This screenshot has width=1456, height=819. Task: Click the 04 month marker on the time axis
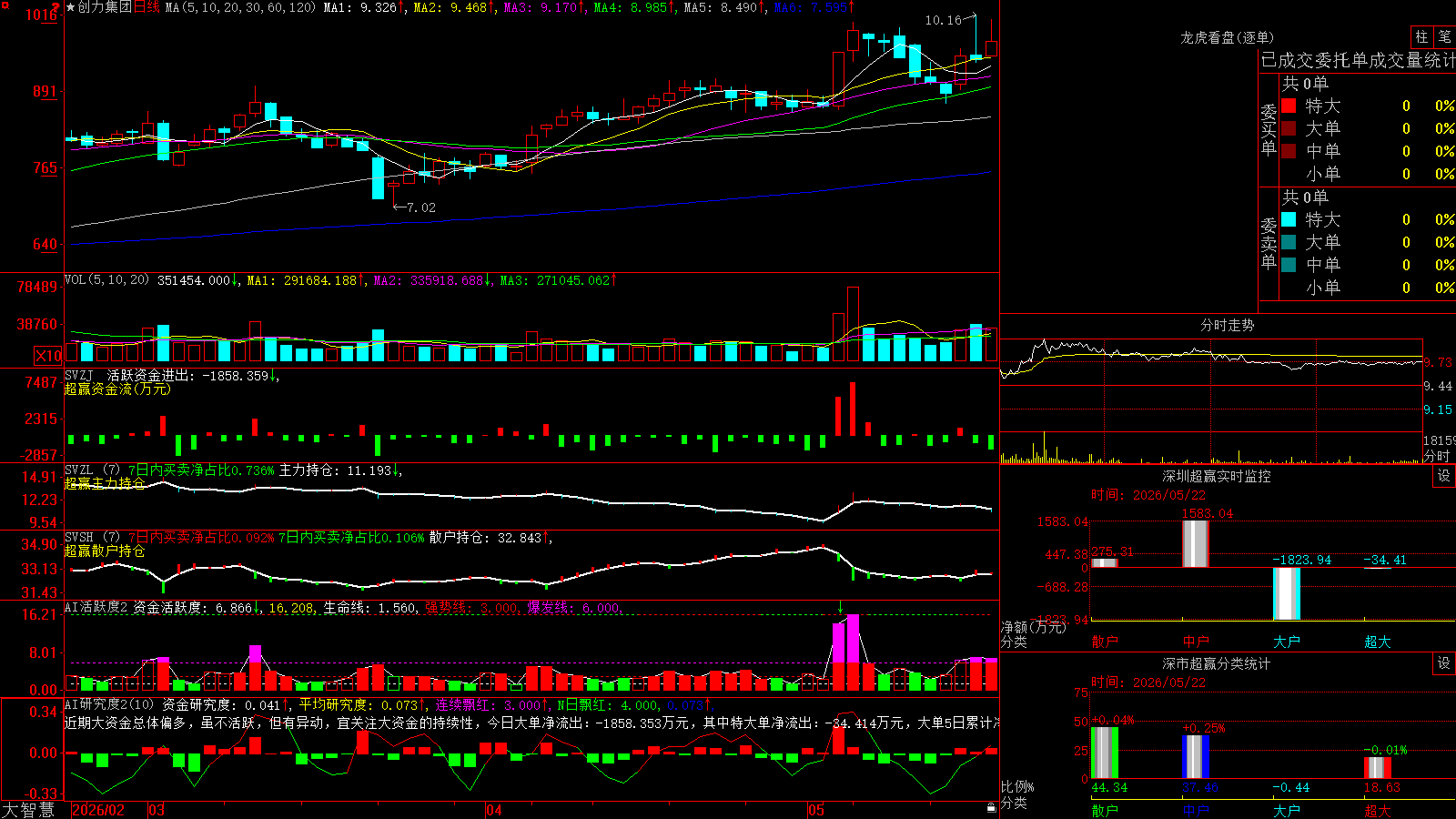click(494, 810)
